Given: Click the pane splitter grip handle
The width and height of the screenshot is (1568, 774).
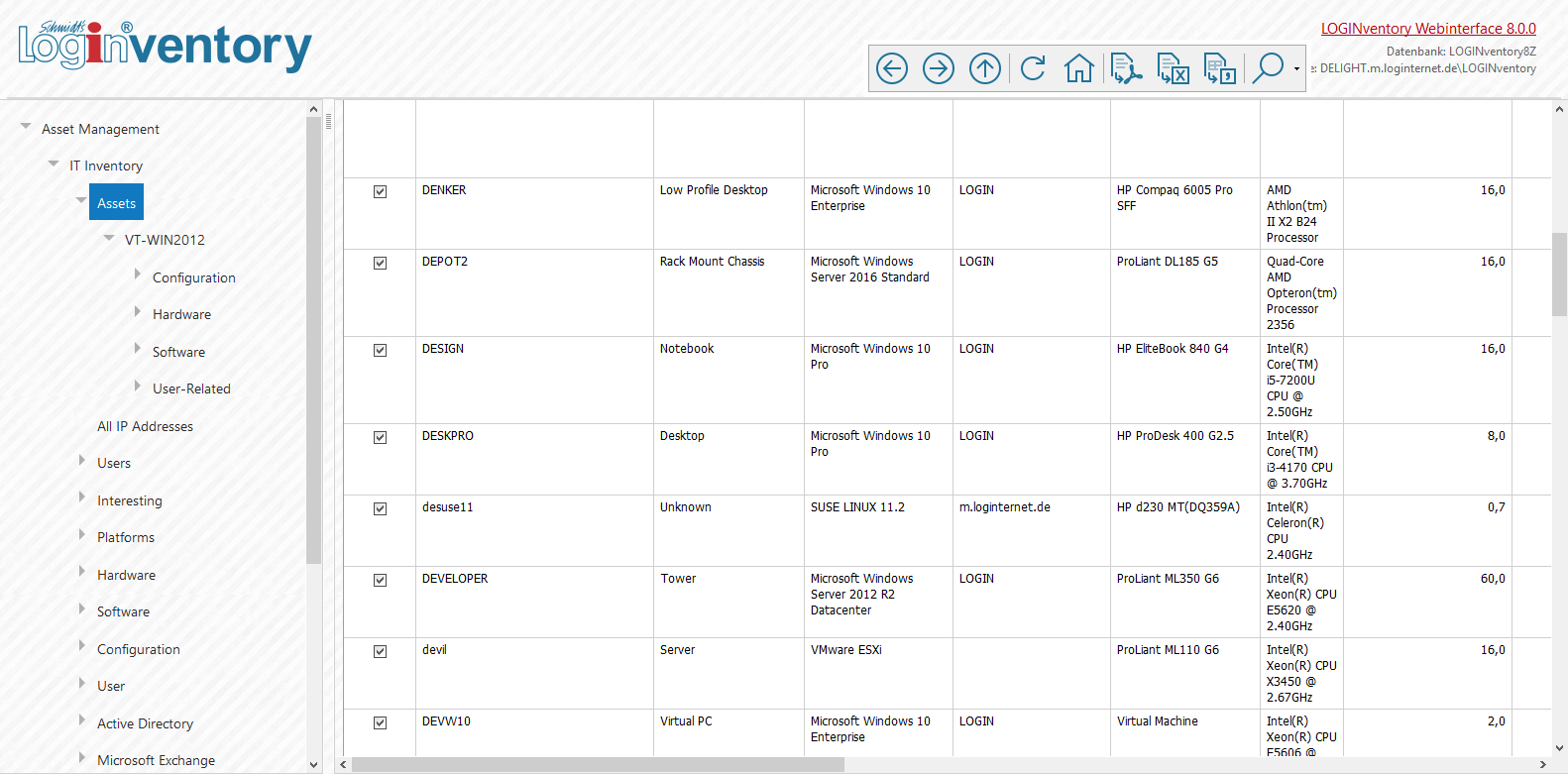Looking at the screenshot, I should pos(328,123).
